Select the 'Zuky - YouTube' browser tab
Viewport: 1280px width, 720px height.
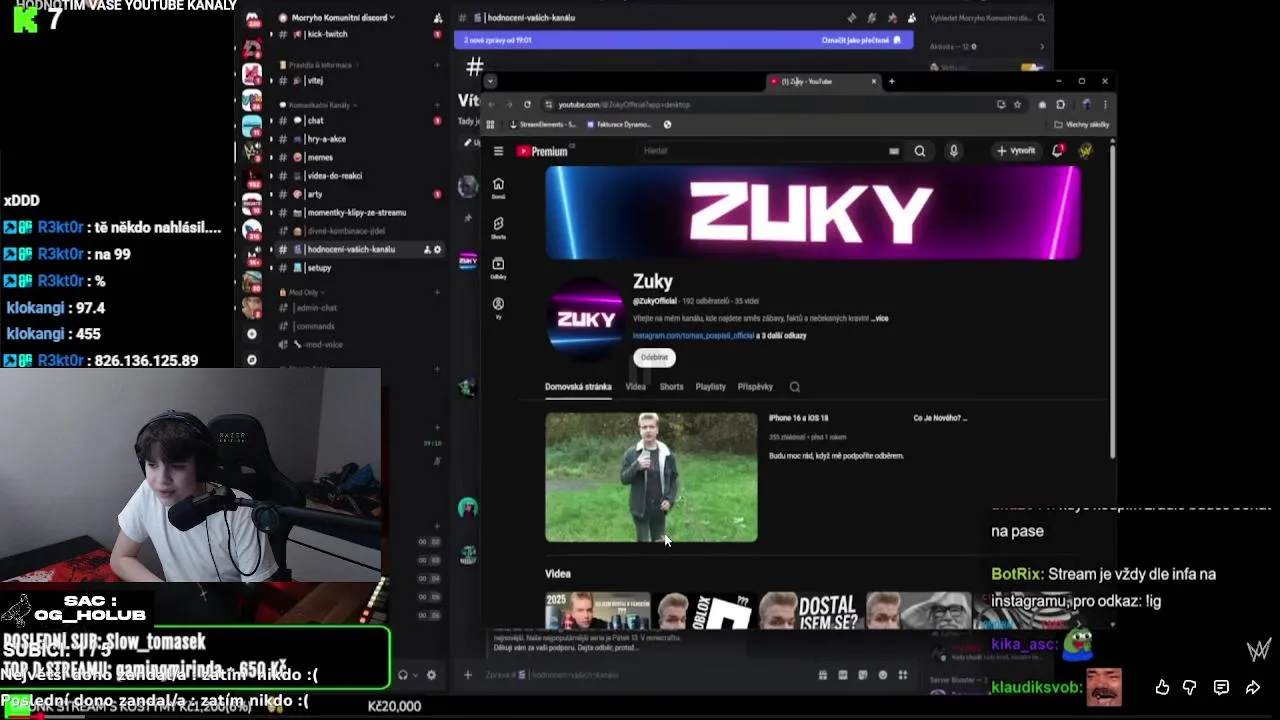[x=822, y=81]
